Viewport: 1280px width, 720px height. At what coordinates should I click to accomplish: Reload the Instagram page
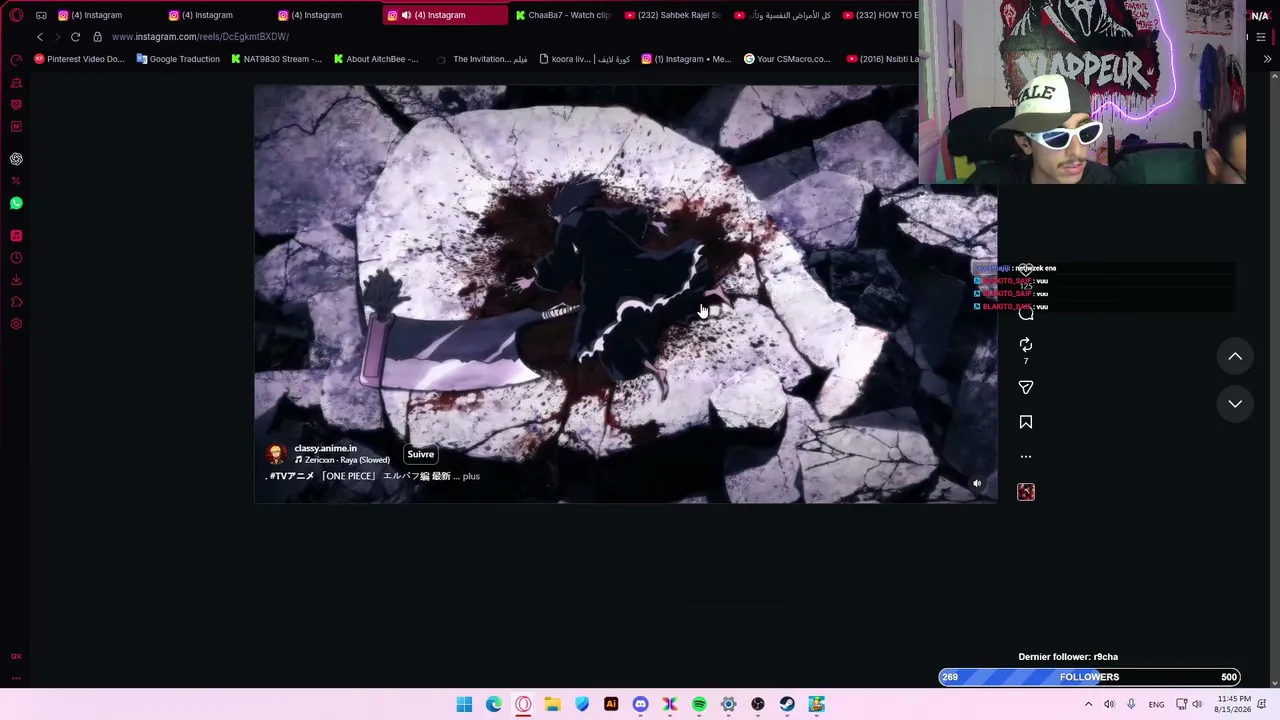click(x=75, y=37)
